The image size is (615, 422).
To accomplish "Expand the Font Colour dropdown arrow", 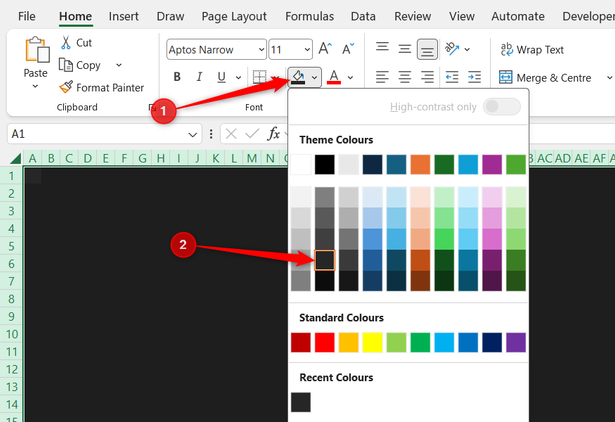I will coord(350,77).
